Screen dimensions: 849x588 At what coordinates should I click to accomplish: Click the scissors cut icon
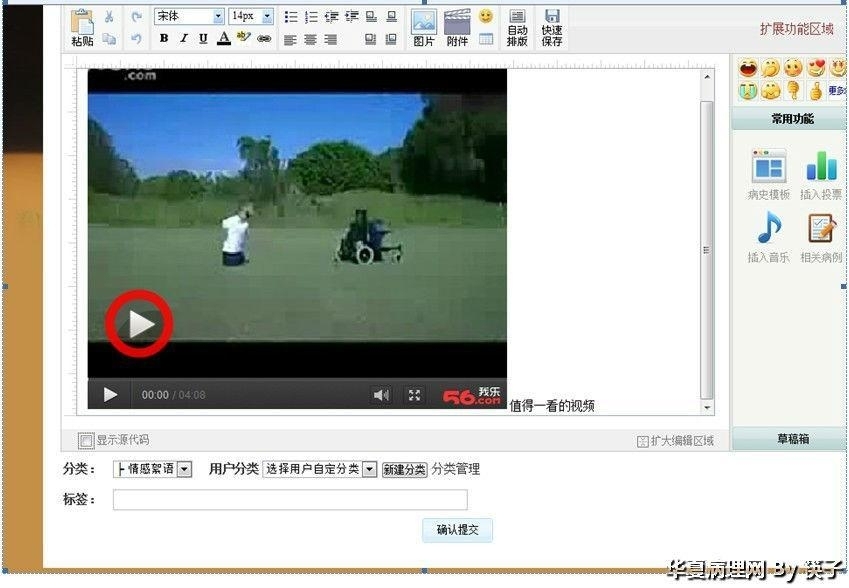(109, 17)
